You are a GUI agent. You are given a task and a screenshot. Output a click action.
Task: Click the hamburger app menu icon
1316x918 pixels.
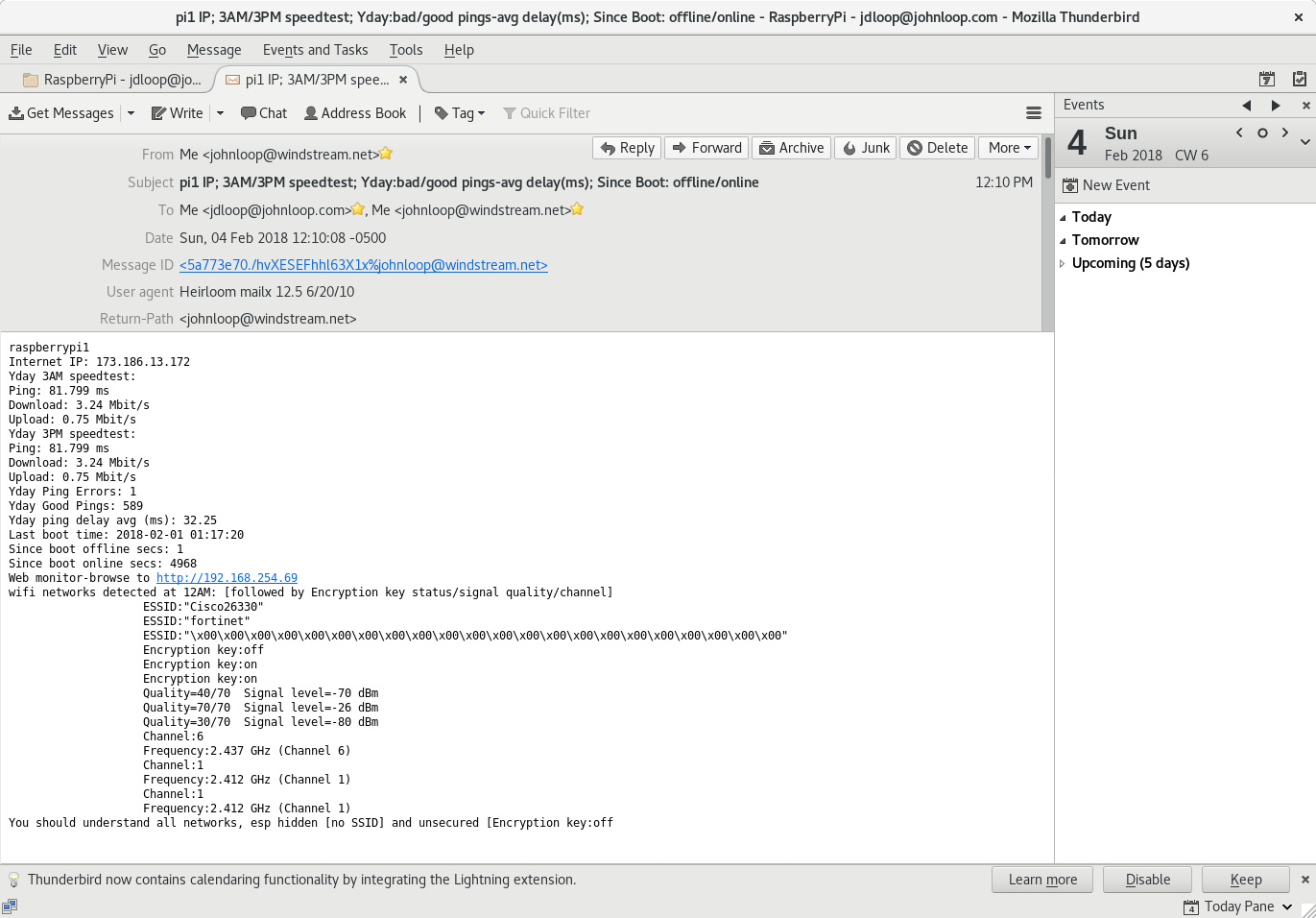coord(1033,113)
